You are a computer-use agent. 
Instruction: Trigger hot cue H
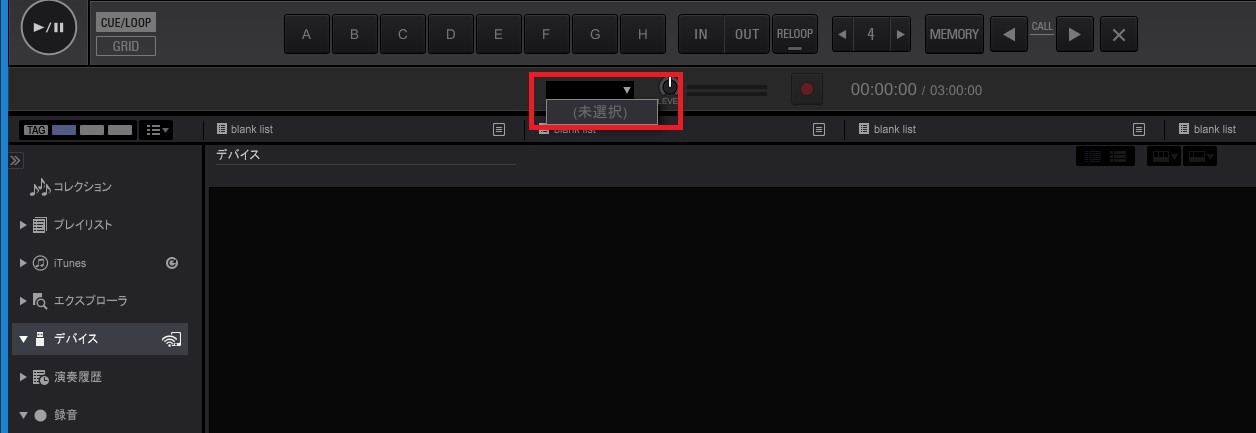(x=643, y=34)
